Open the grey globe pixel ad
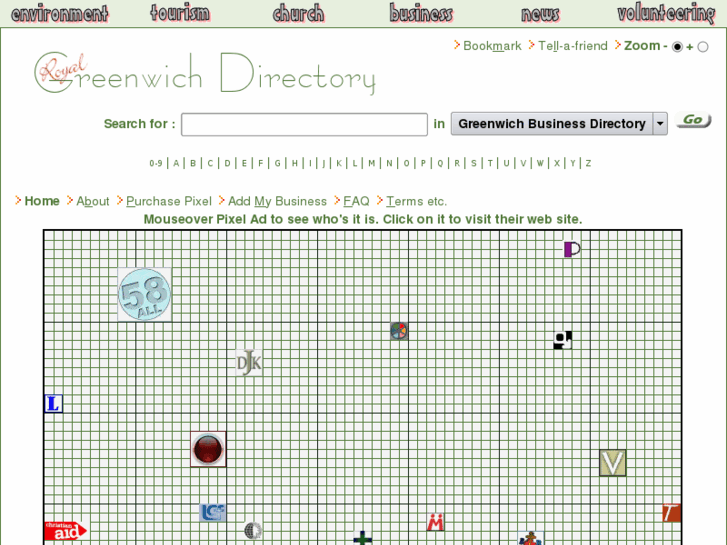The height and width of the screenshot is (545, 727). point(253,530)
